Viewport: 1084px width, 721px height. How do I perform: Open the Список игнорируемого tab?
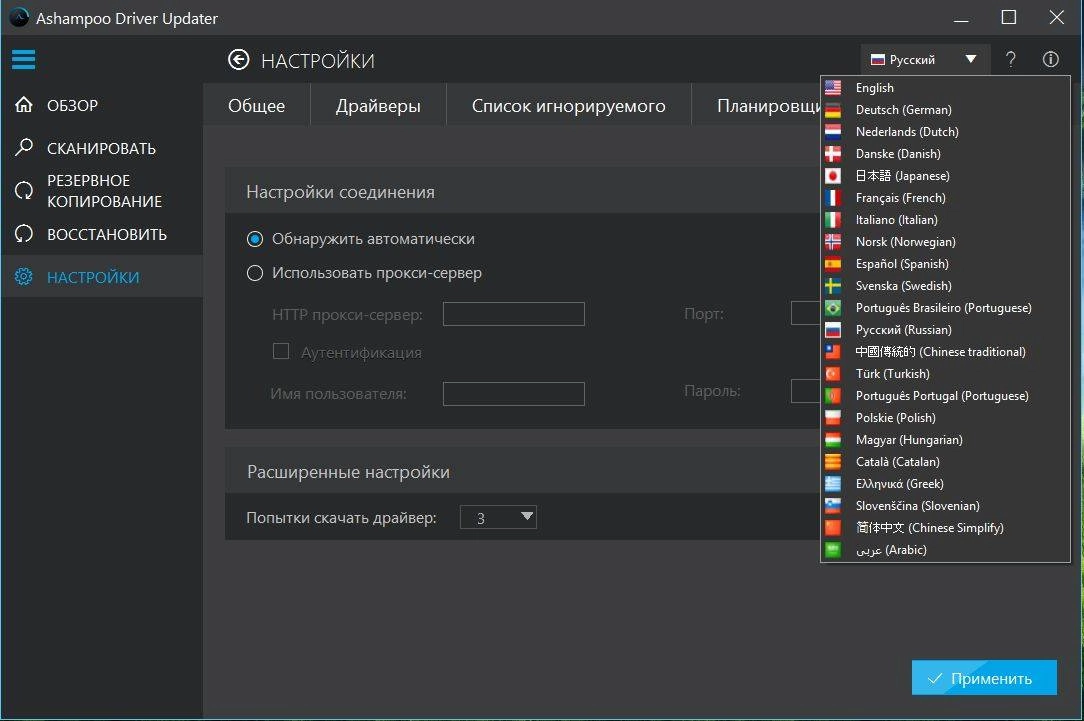click(x=569, y=106)
